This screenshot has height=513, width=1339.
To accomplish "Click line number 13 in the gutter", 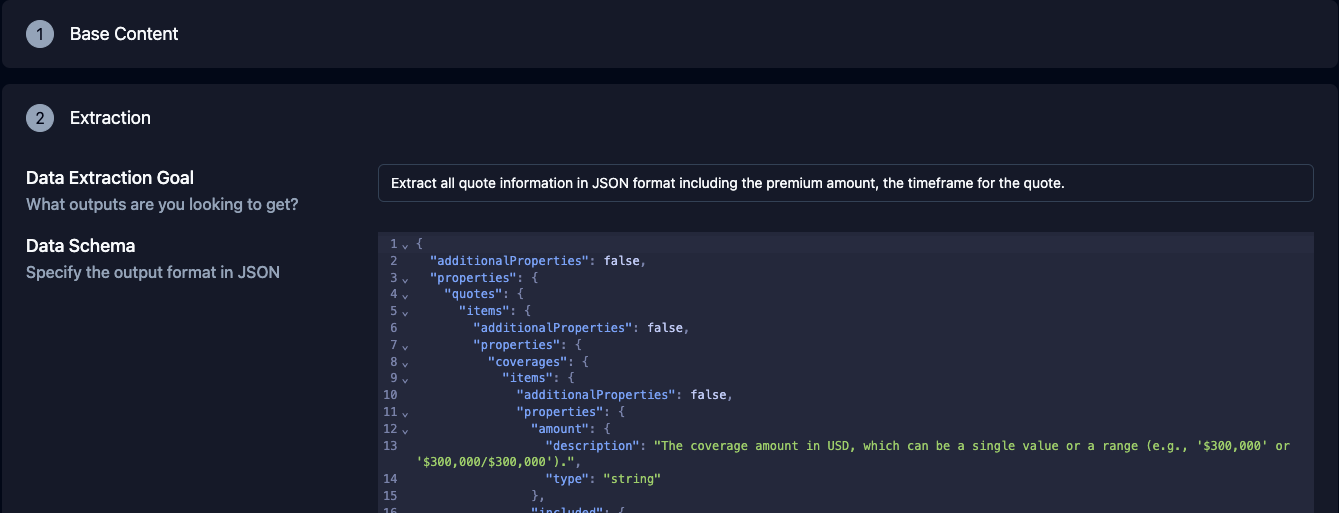I will 390,446.
